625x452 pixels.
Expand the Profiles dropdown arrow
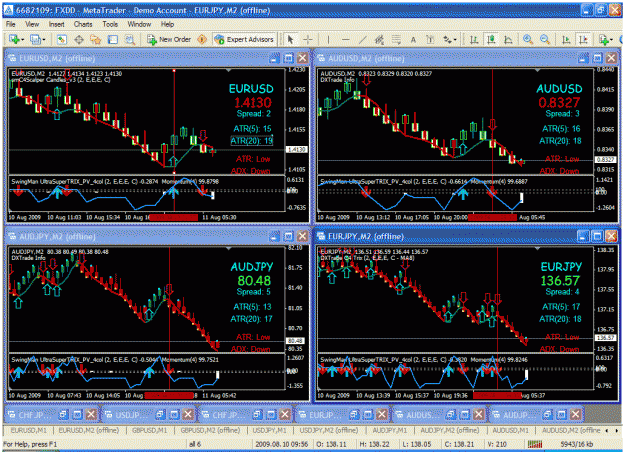pyautogui.click(x=44, y=40)
